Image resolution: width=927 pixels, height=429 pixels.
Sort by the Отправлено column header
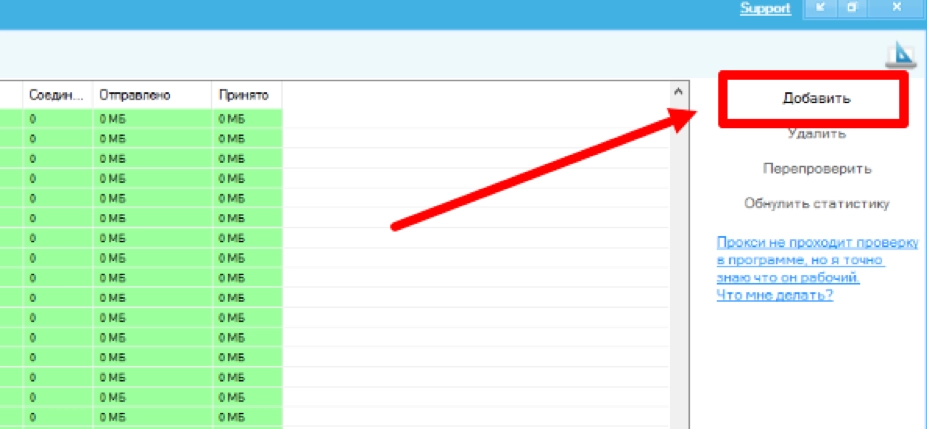coord(152,95)
